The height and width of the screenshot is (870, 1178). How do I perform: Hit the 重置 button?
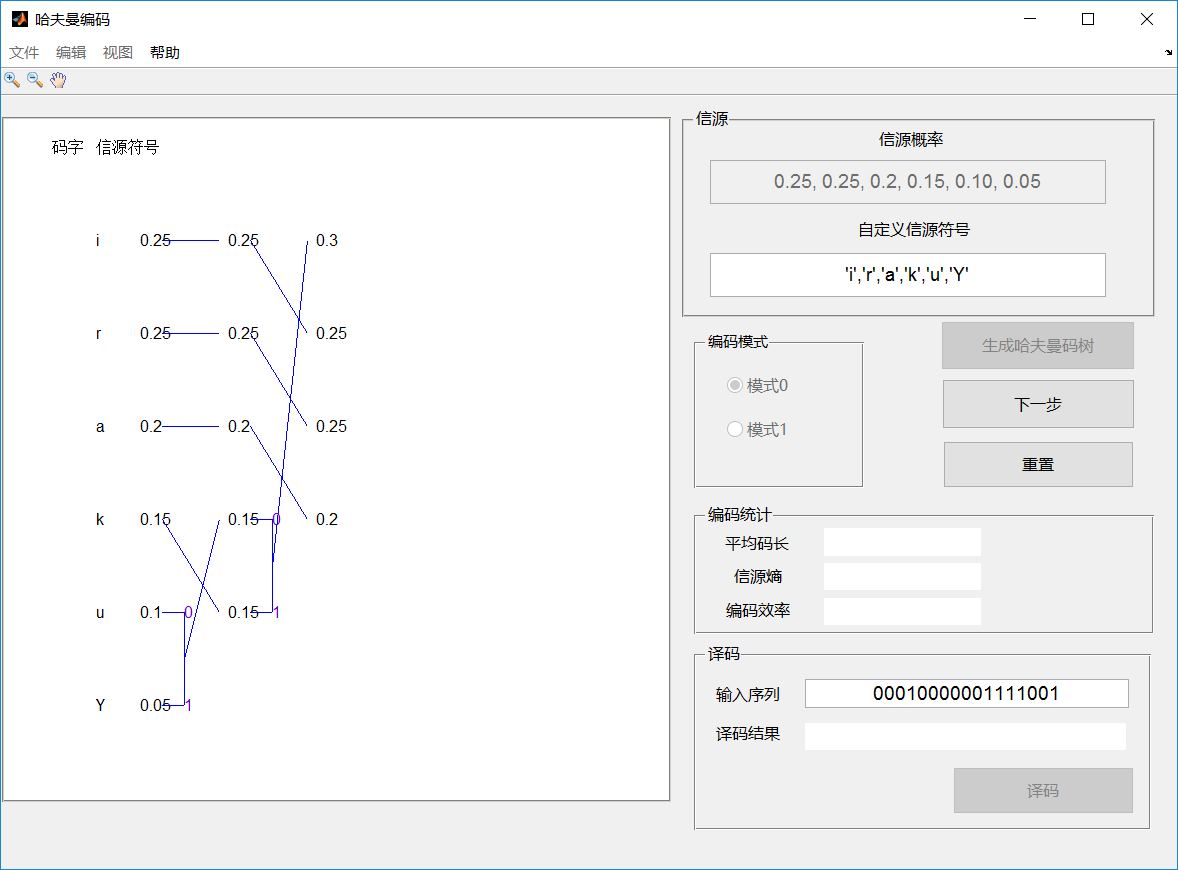click(1038, 465)
